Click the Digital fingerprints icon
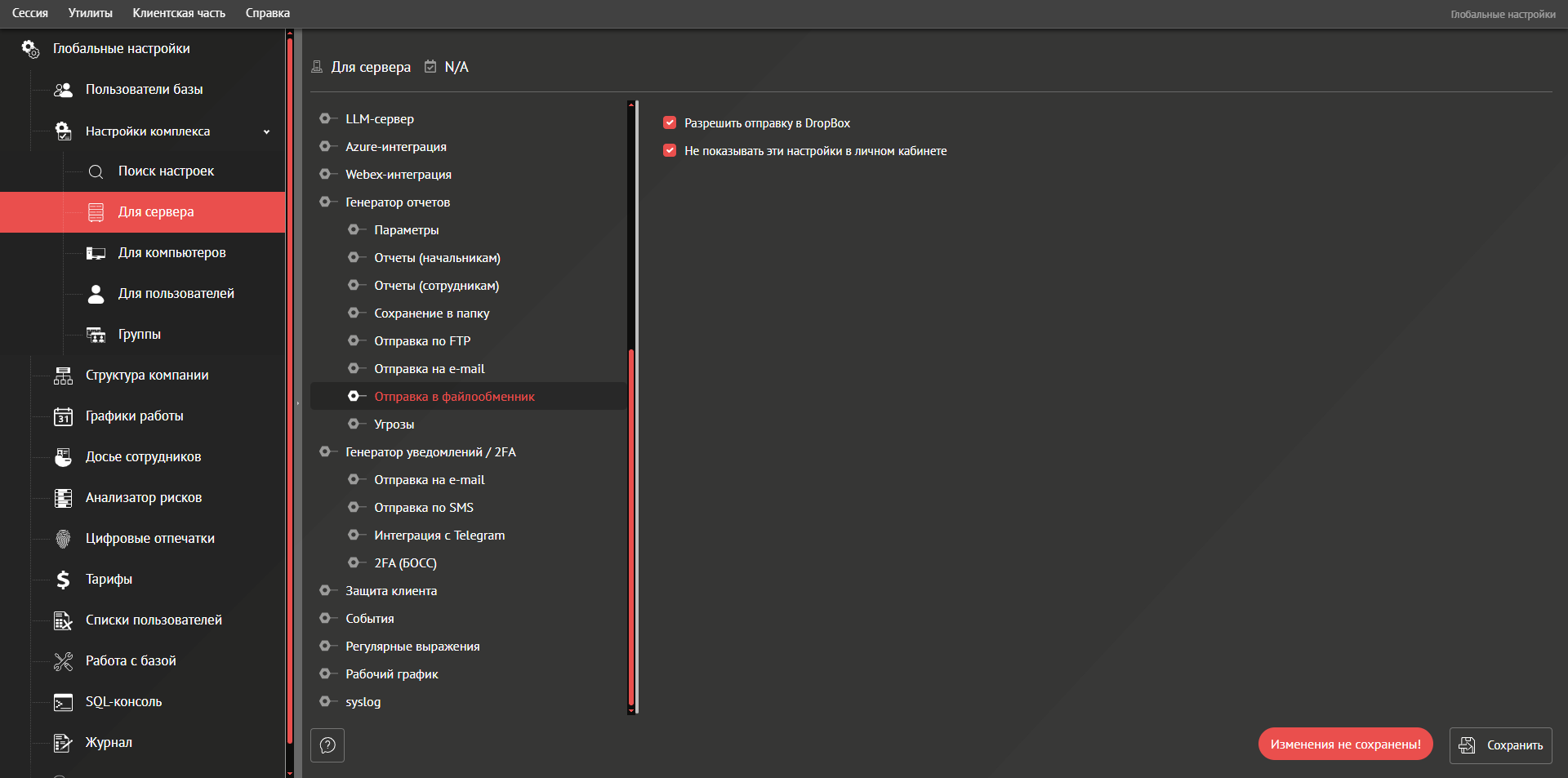 [x=63, y=539]
